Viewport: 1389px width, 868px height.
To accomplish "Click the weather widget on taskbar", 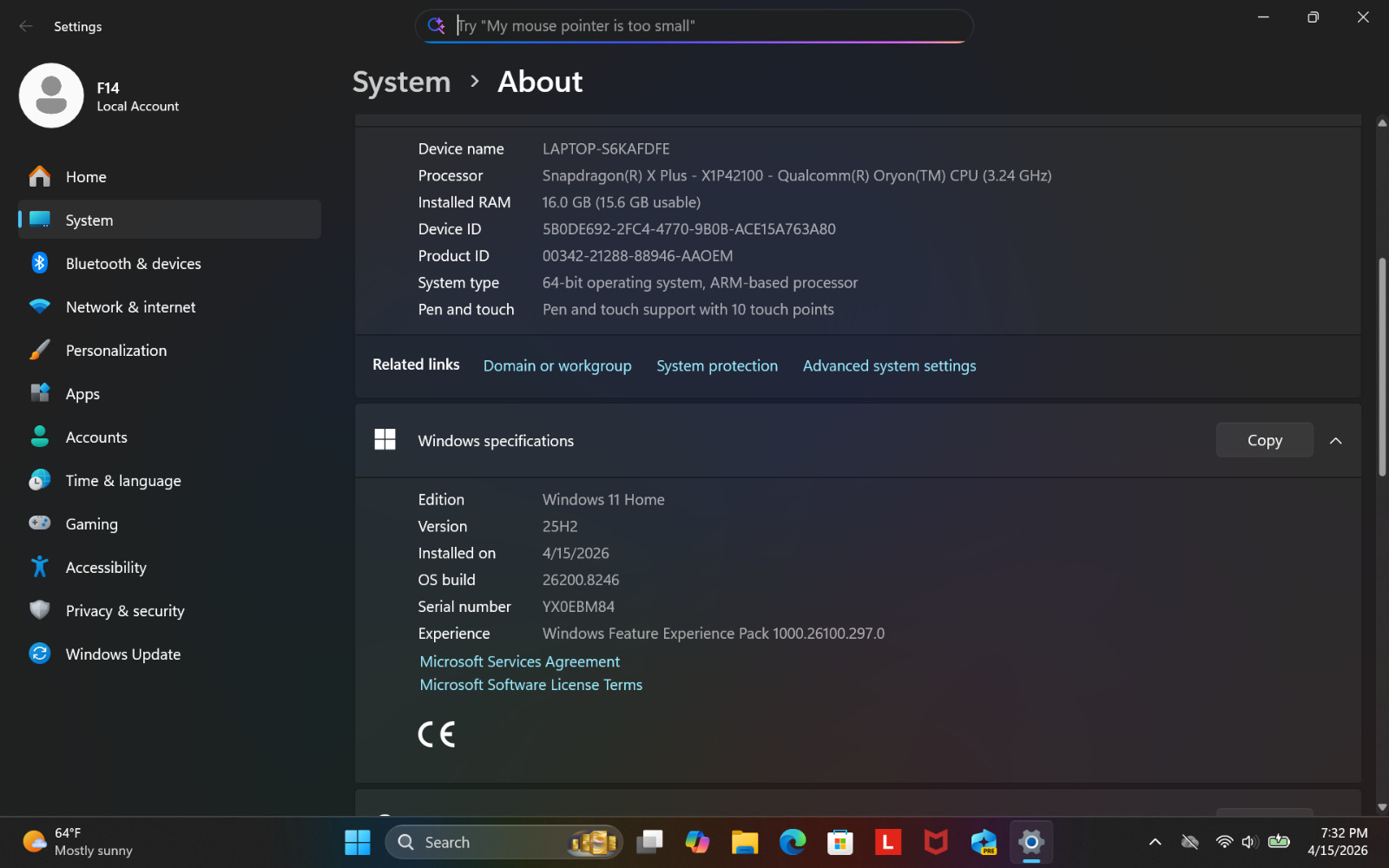I will click(x=78, y=842).
